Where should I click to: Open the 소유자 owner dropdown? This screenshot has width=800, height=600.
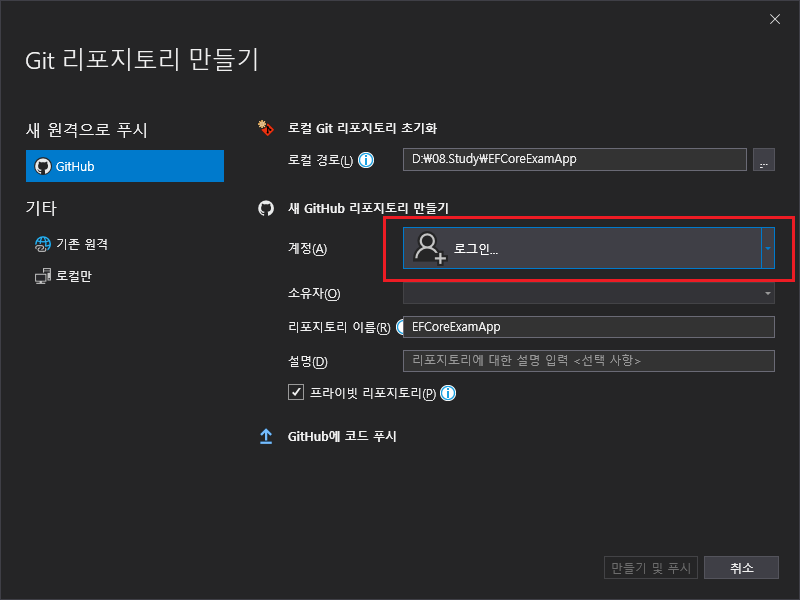[589, 293]
